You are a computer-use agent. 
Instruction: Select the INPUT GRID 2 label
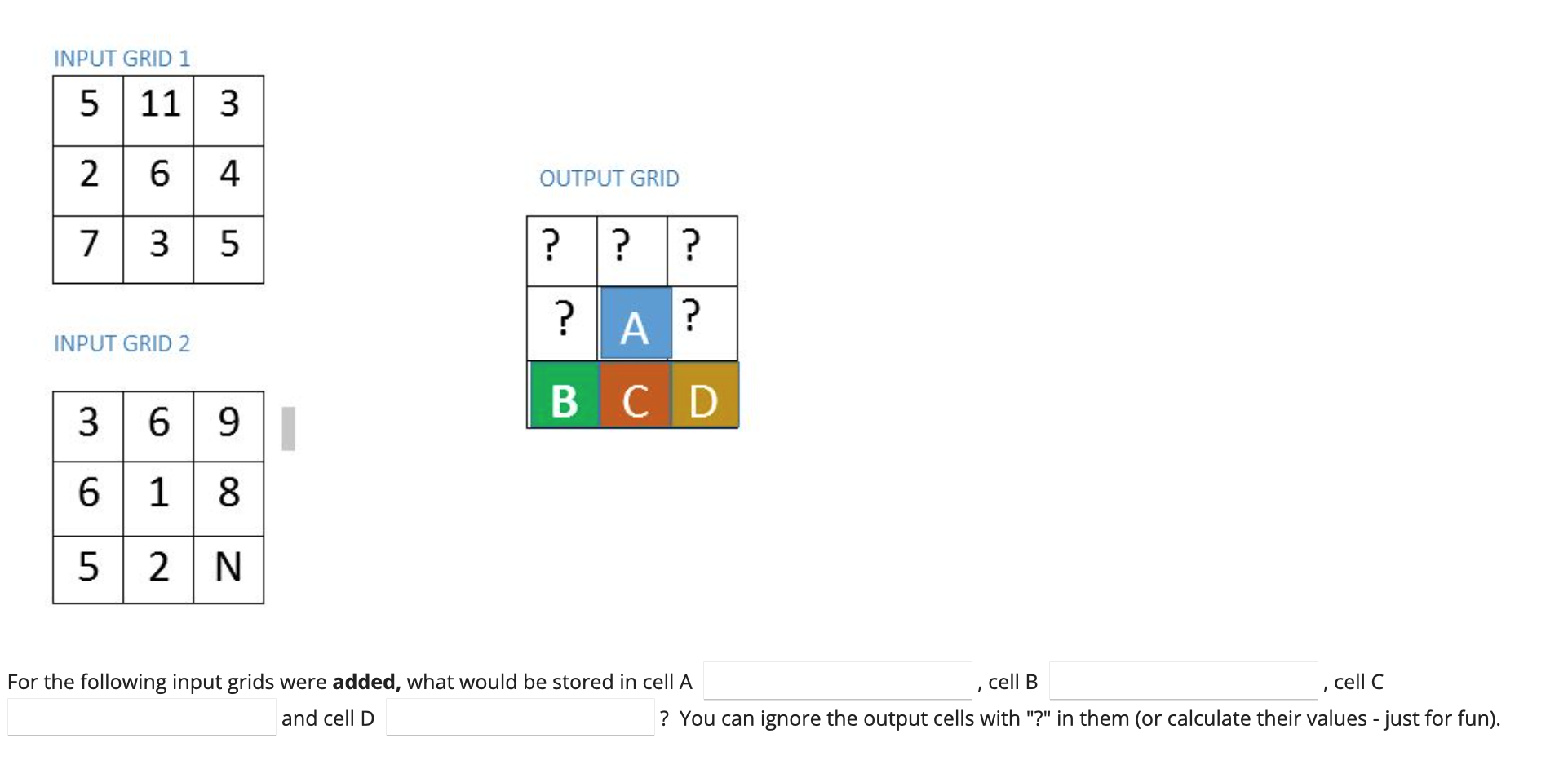tap(121, 343)
